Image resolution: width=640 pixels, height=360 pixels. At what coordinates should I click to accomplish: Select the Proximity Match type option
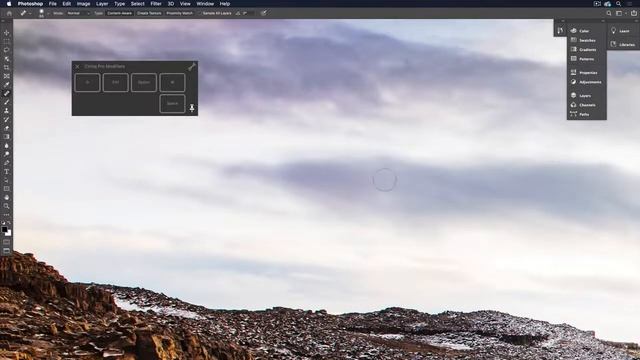pos(179,13)
